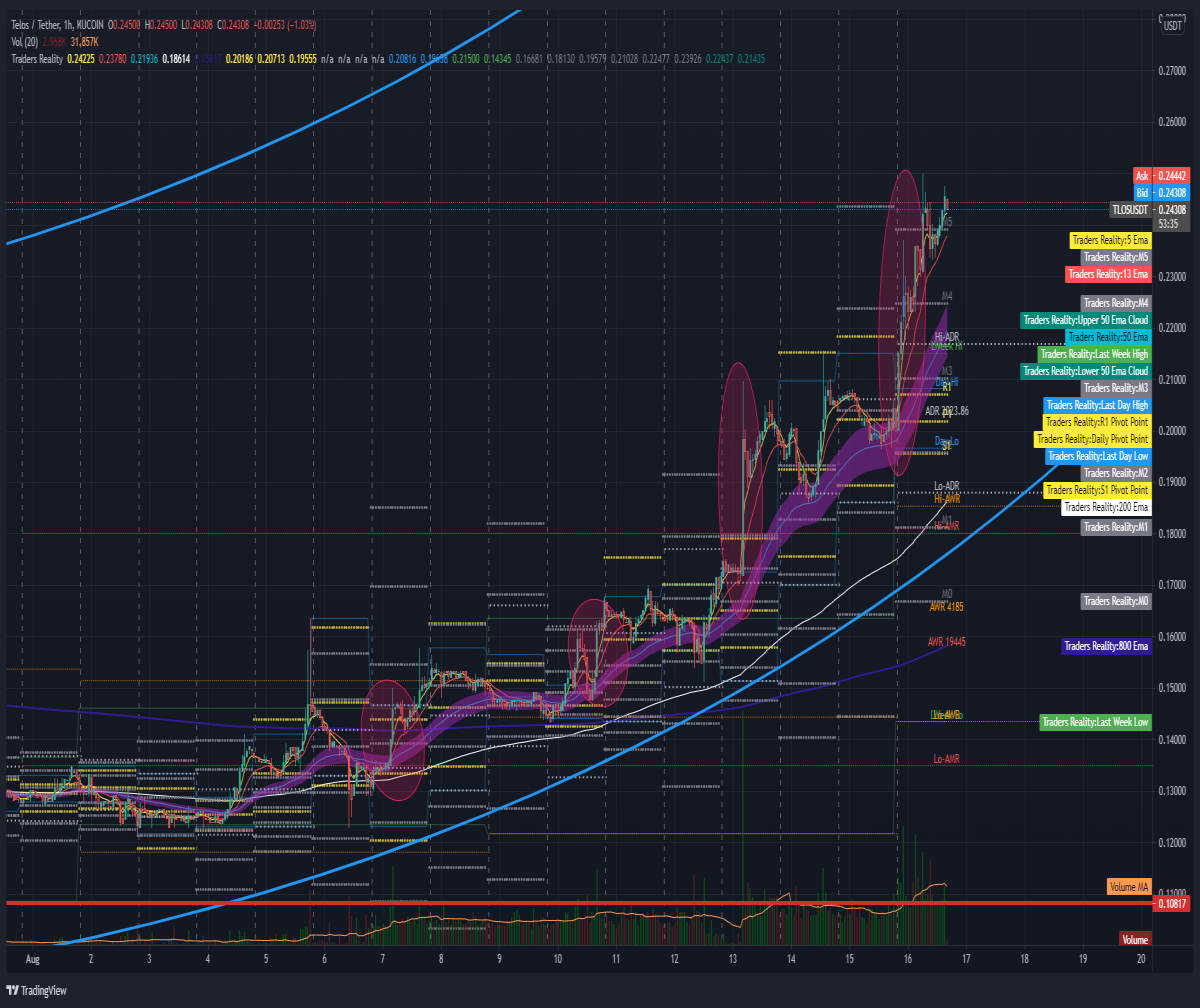The image size is (1200, 1008).
Task: Click date 13 on the time axis
Action: pyautogui.click(x=732, y=960)
